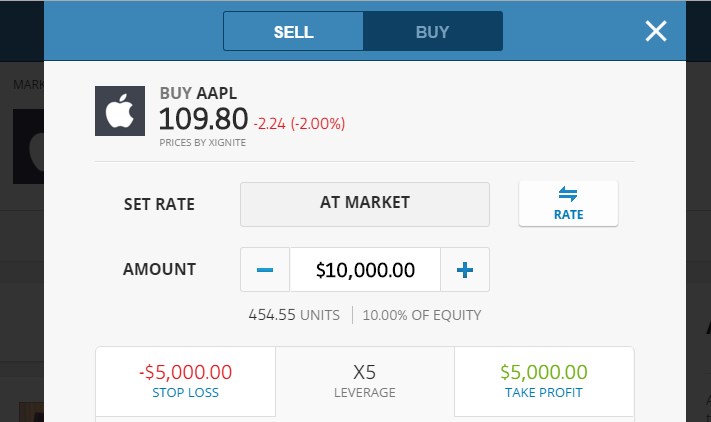Image resolution: width=711 pixels, height=422 pixels.
Task: Click the 454.55 UNITS text
Action: pos(294,315)
